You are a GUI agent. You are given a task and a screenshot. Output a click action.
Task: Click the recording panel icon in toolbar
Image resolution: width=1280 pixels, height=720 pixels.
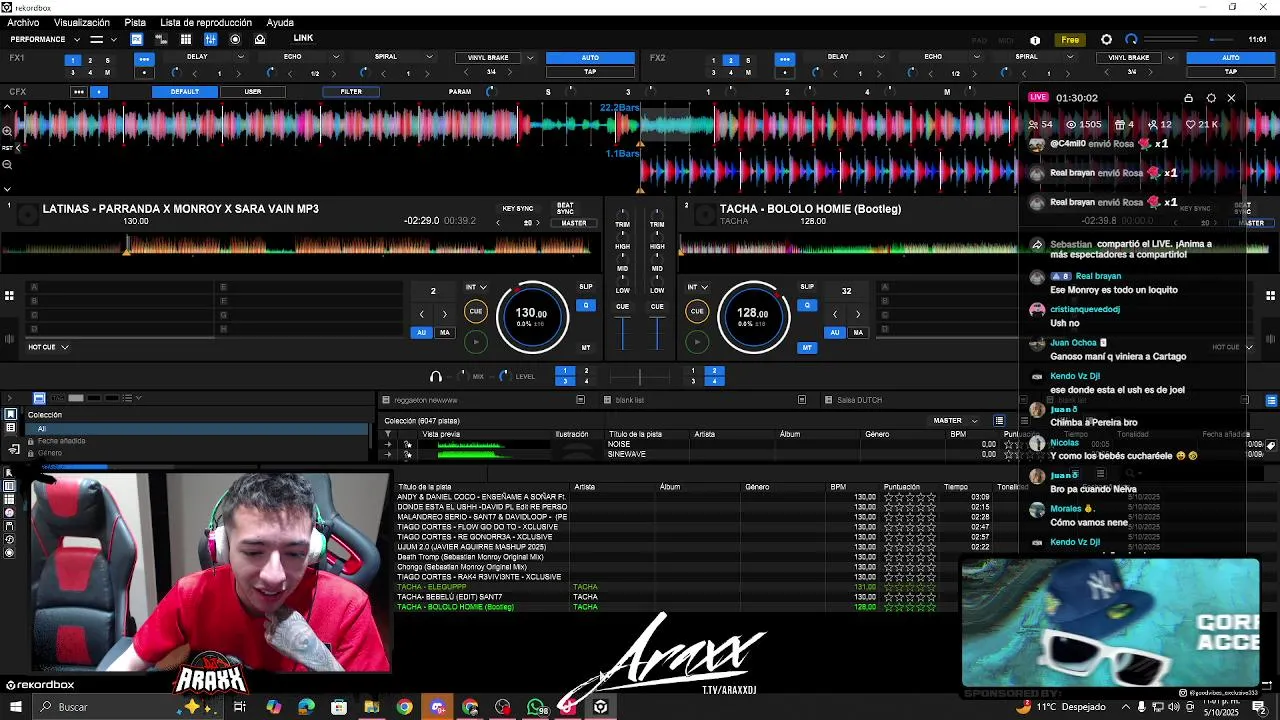click(235, 39)
